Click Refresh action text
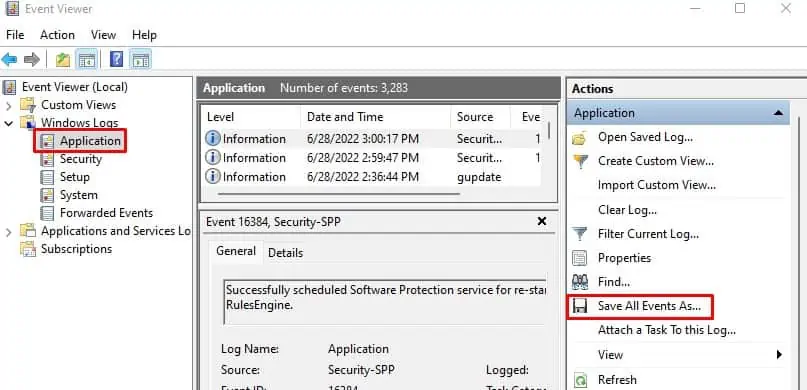This screenshot has width=807, height=390. [x=617, y=380]
